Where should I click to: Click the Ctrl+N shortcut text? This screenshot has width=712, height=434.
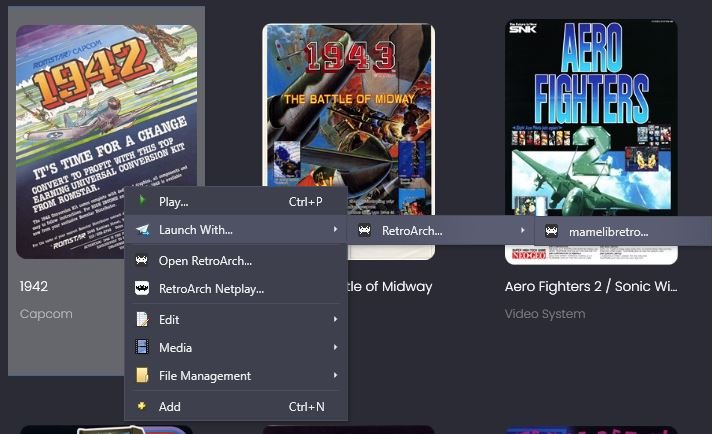point(307,407)
